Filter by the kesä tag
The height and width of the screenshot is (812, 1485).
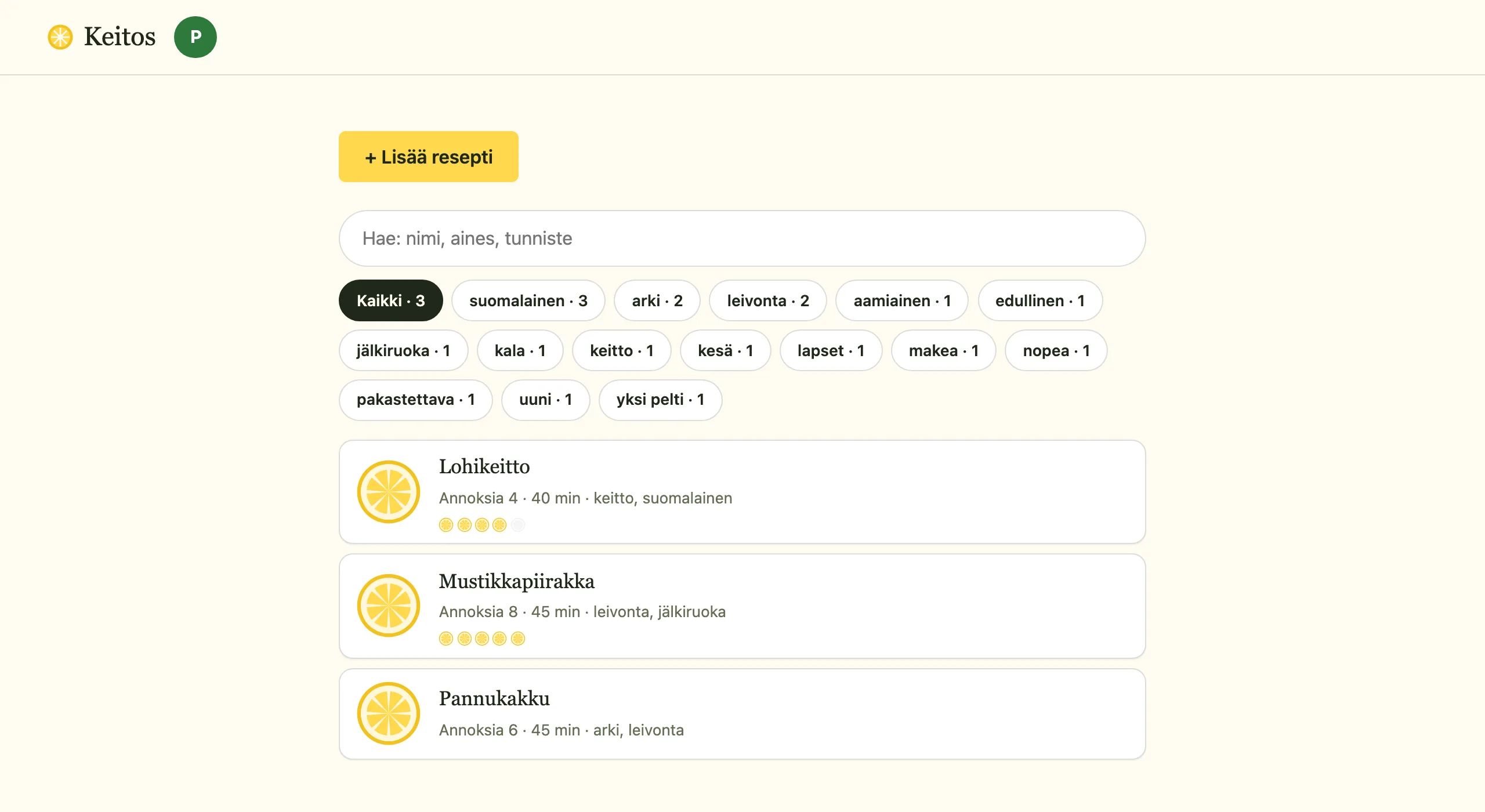(726, 350)
